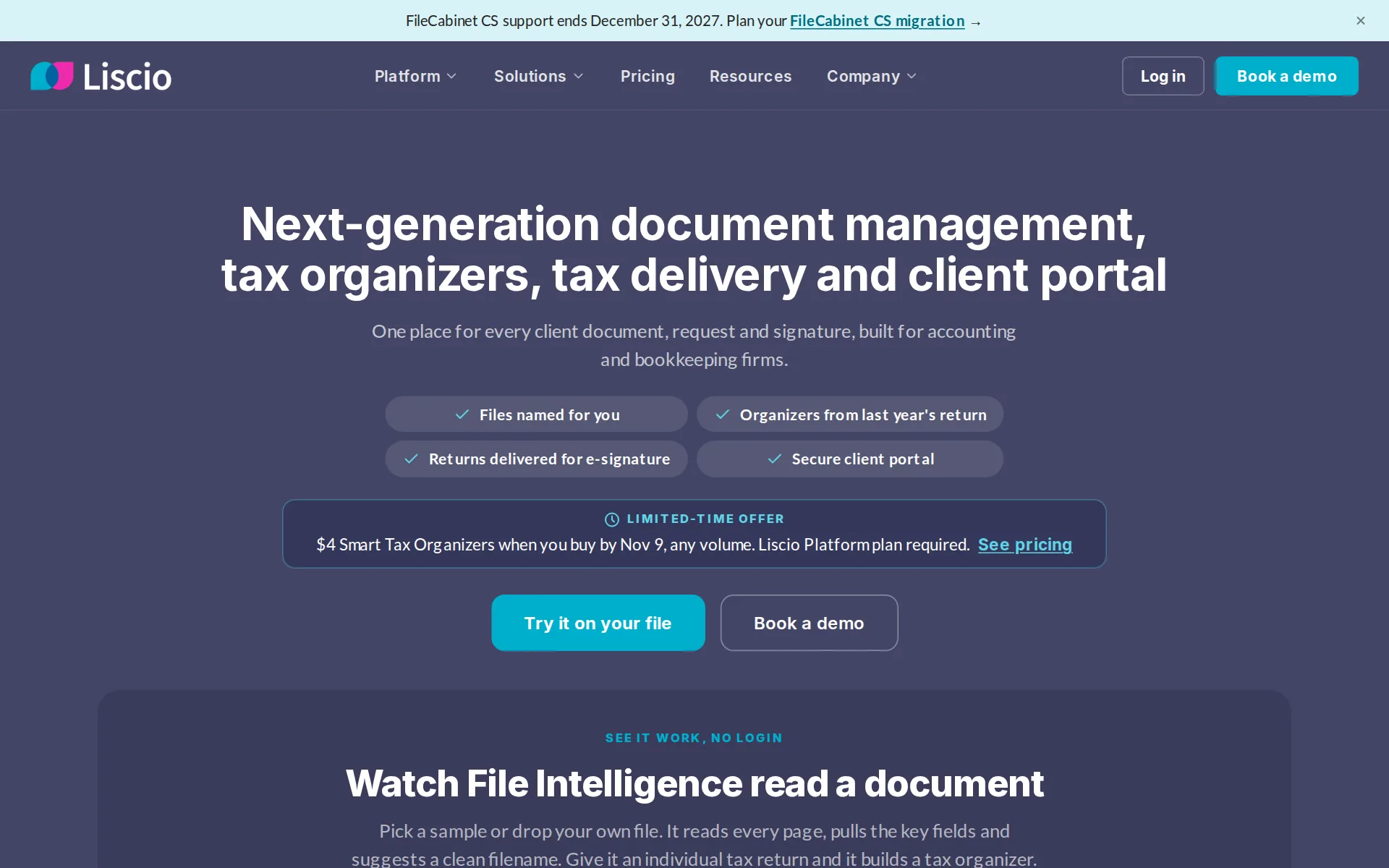Expand the Solutions menu chevron
1389x868 pixels.
578,77
